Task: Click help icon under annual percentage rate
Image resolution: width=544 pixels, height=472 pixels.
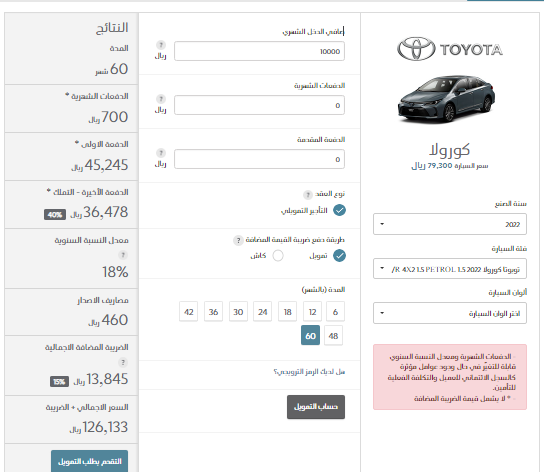Action: click(x=123, y=255)
